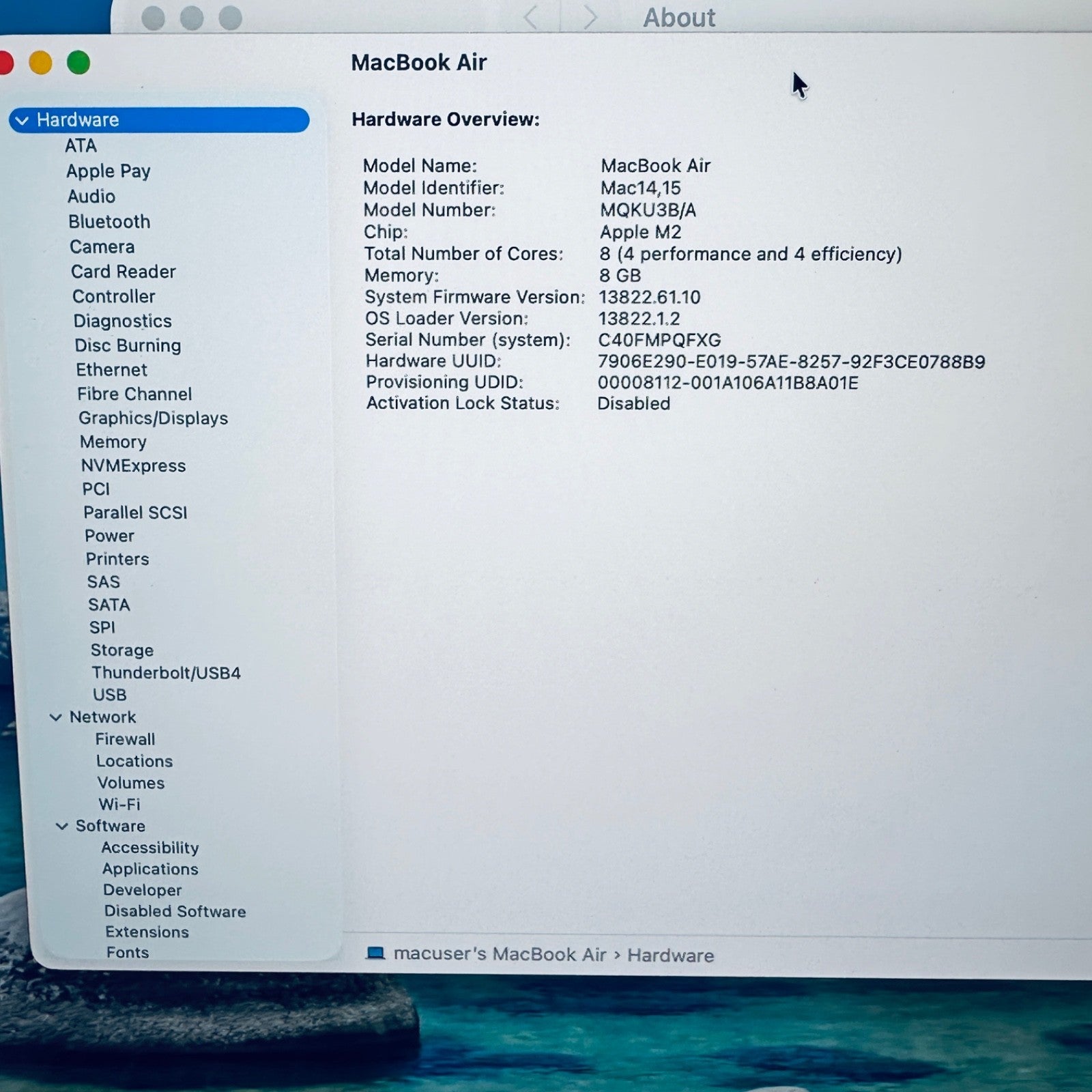Image resolution: width=1092 pixels, height=1092 pixels.
Task: Open Ethernet hardware info
Action: coord(112,370)
